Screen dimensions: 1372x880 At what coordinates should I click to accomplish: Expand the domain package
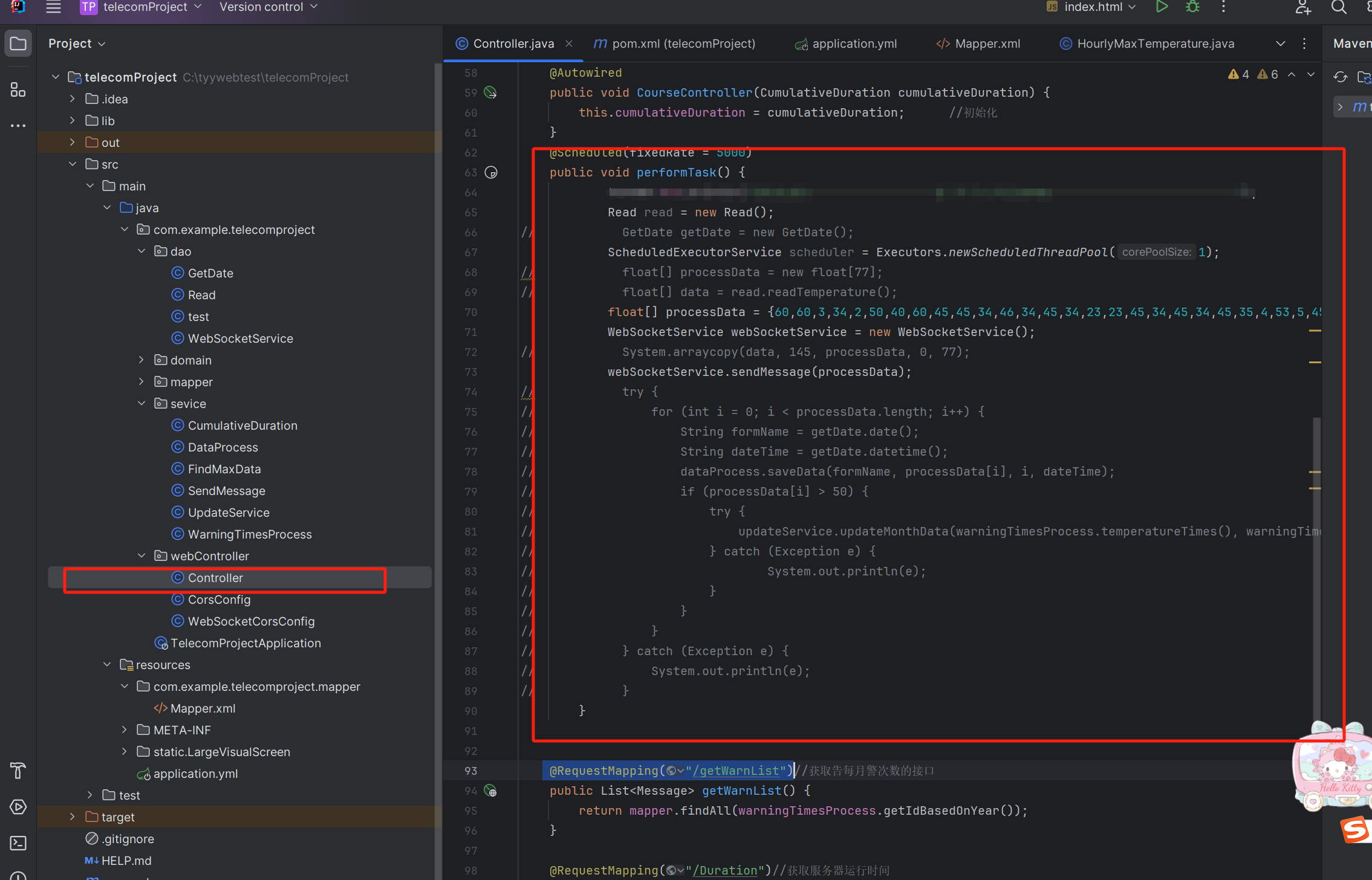[x=141, y=360]
